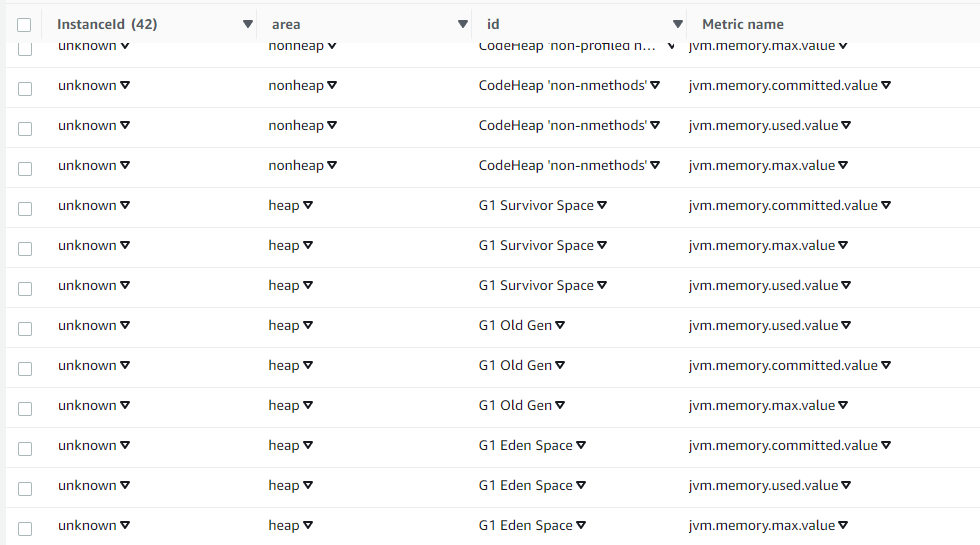This screenshot has height=545, width=980.
Task: Expand the heap dropdown in Eden Space committed row
Action: pyautogui.click(x=308, y=445)
